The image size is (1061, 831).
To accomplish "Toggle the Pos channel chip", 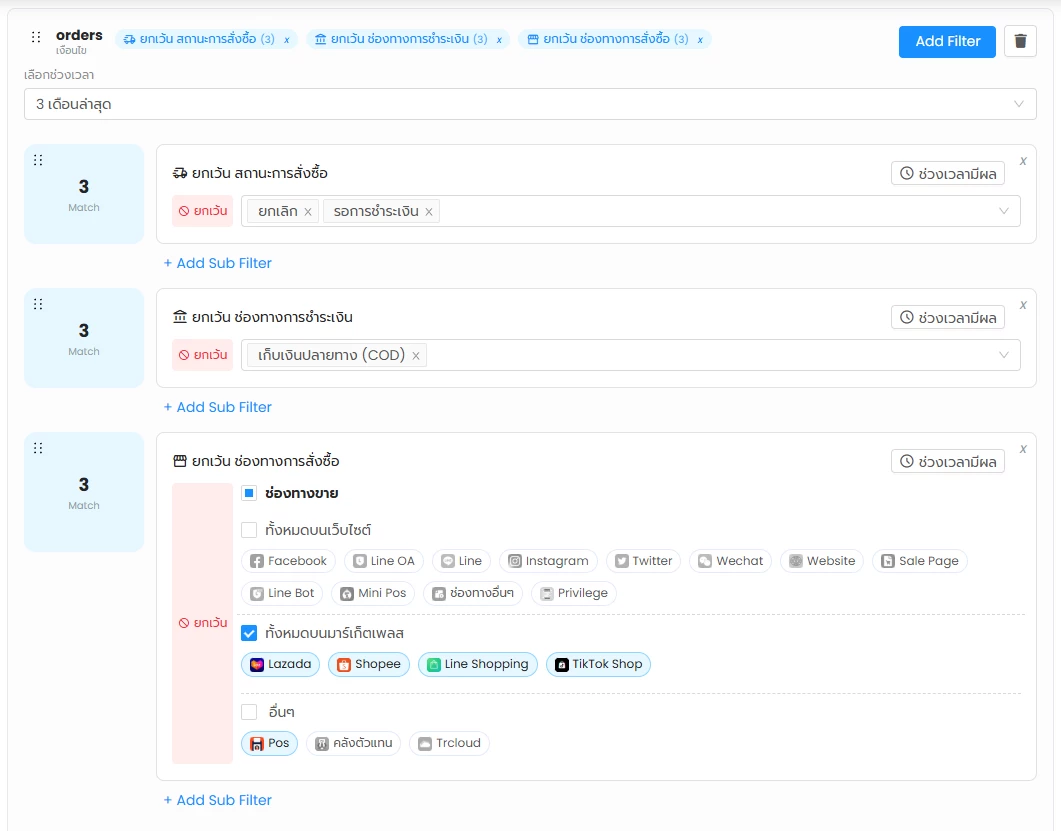I will pos(269,743).
